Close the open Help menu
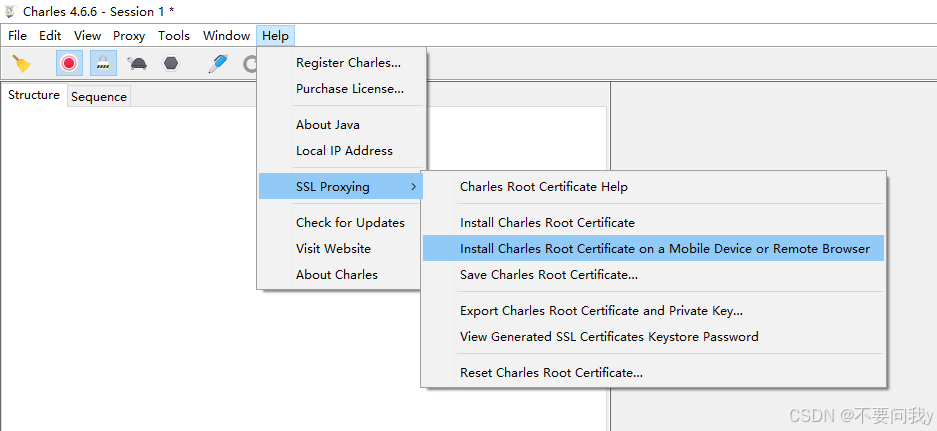 click(x=275, y=36)
